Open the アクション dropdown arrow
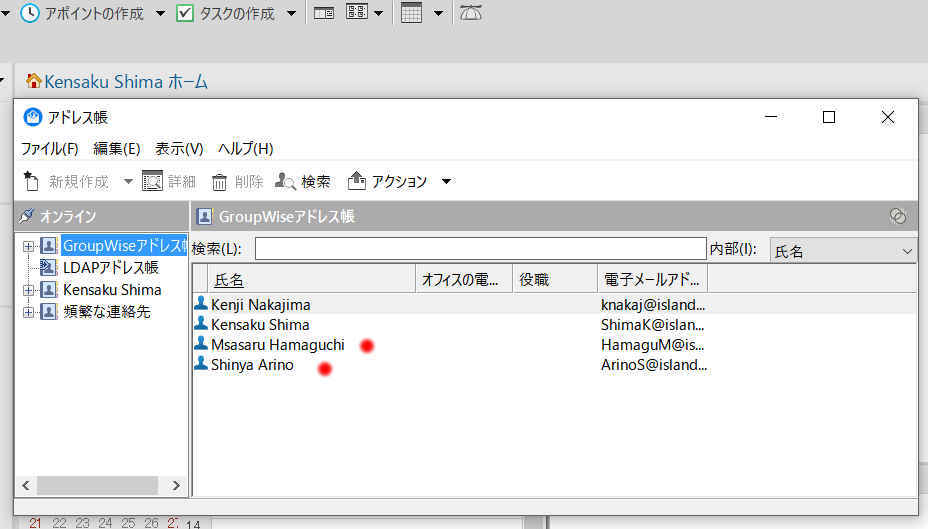This screenshot has height=529, width=928. click(446, 182)
